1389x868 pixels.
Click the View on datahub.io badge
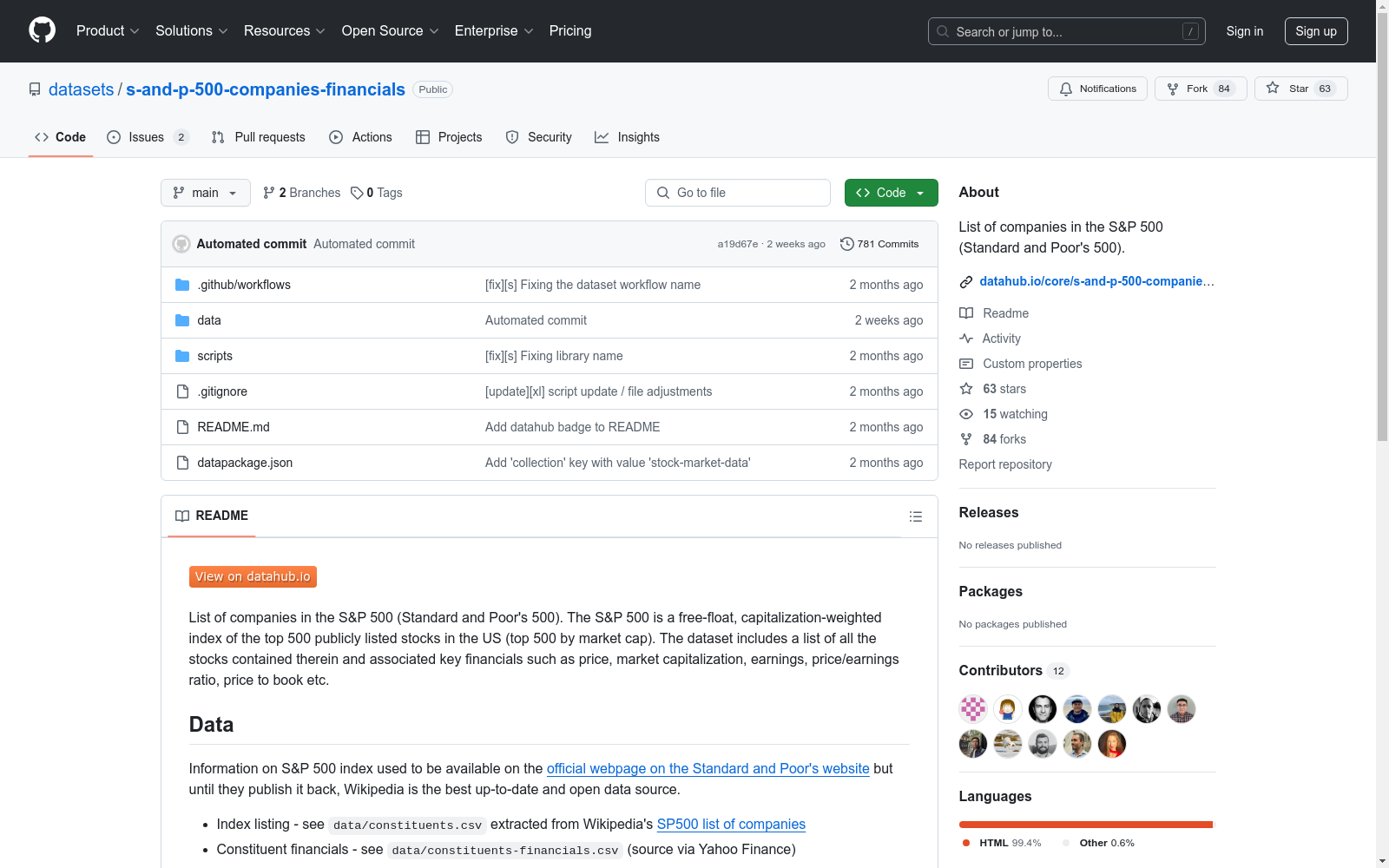(253, 576)
